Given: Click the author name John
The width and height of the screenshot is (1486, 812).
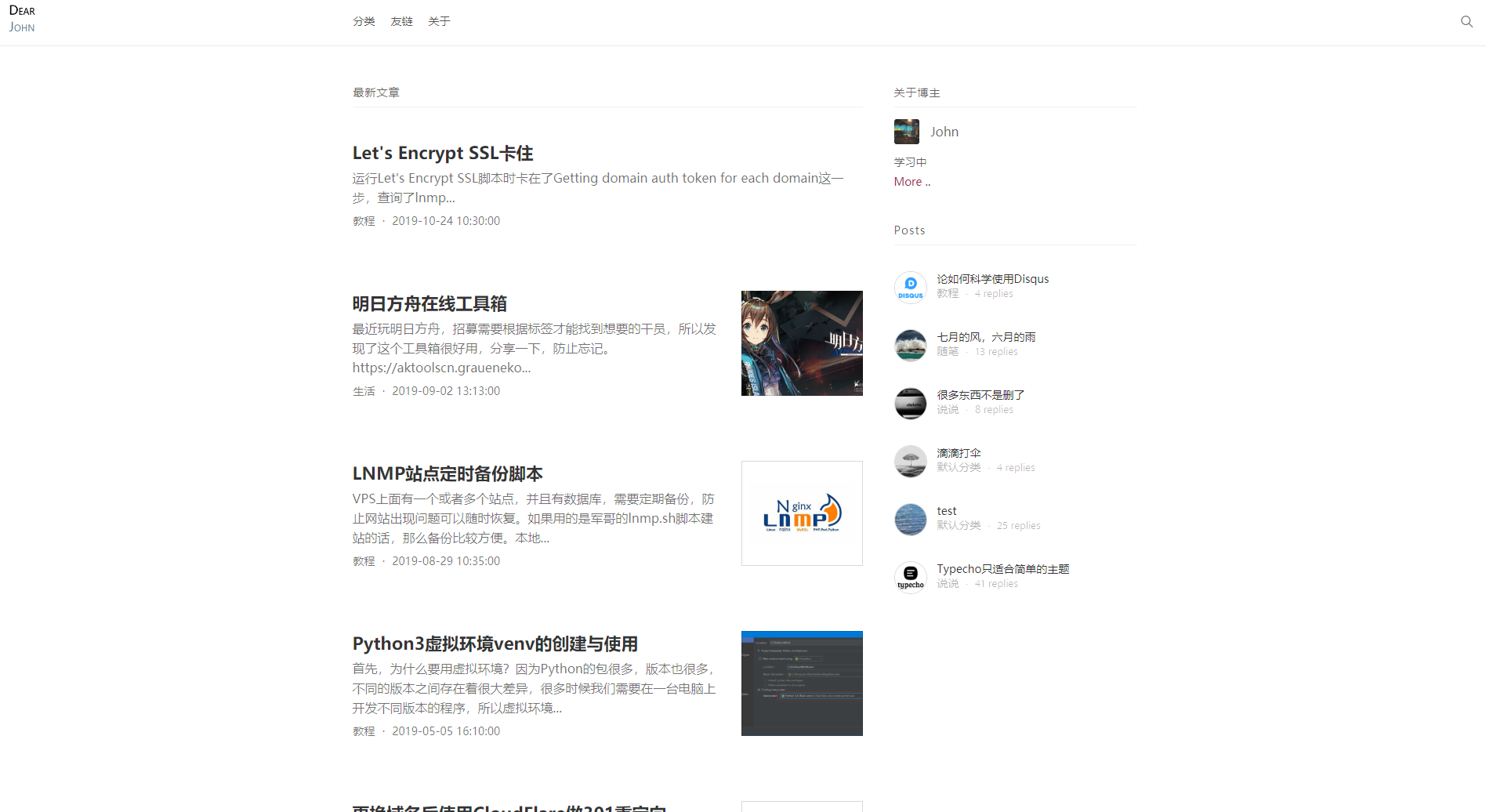Looking at the screenshot, I should [944, 132].
